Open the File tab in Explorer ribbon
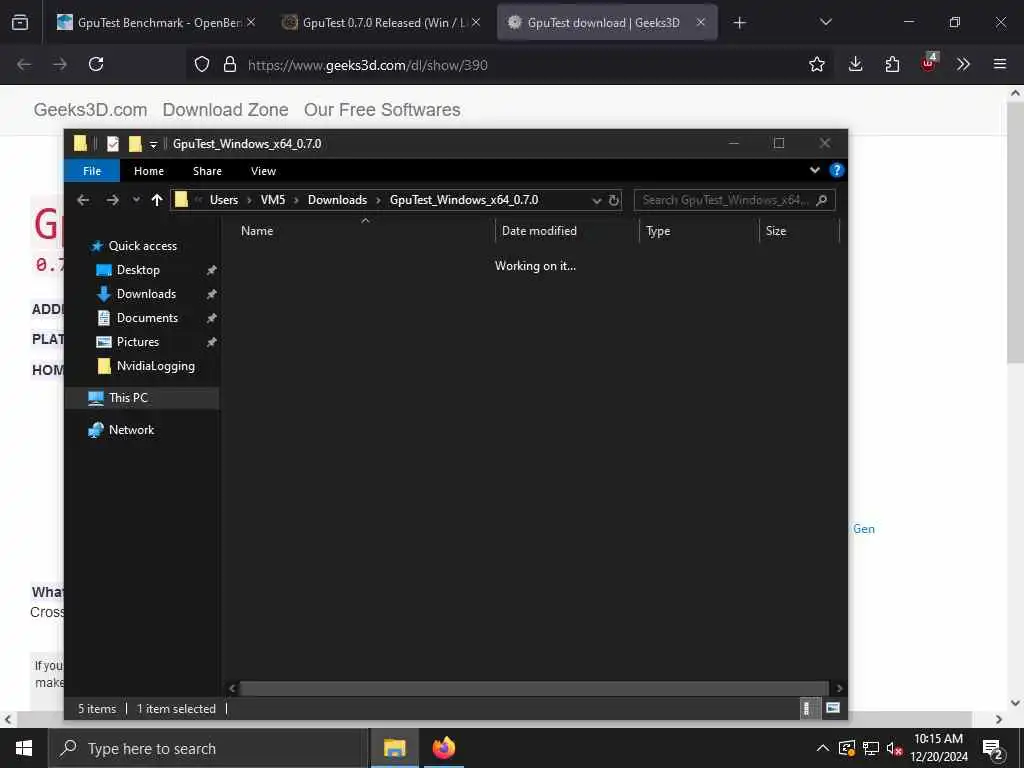 (92, 171)
